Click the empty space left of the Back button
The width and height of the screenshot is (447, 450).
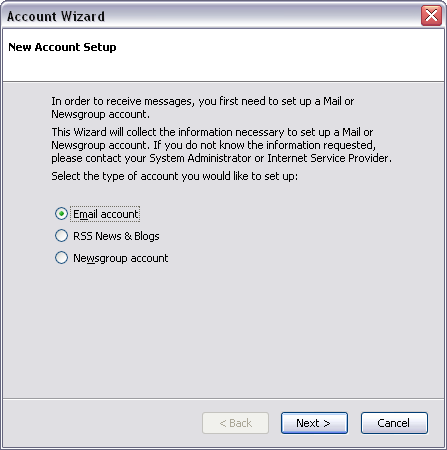100,423
